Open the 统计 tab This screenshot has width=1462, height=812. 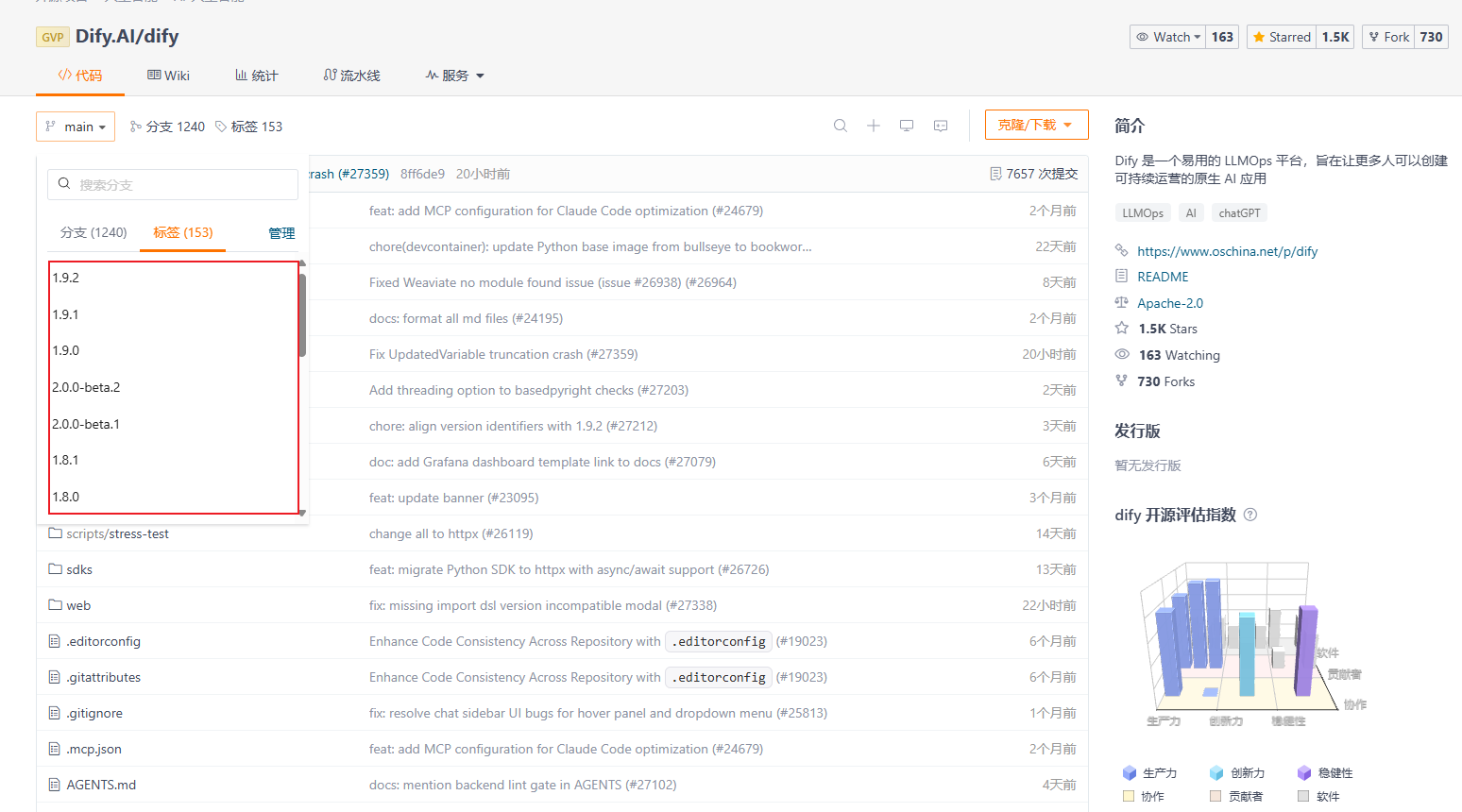click(x=257, y=76)
